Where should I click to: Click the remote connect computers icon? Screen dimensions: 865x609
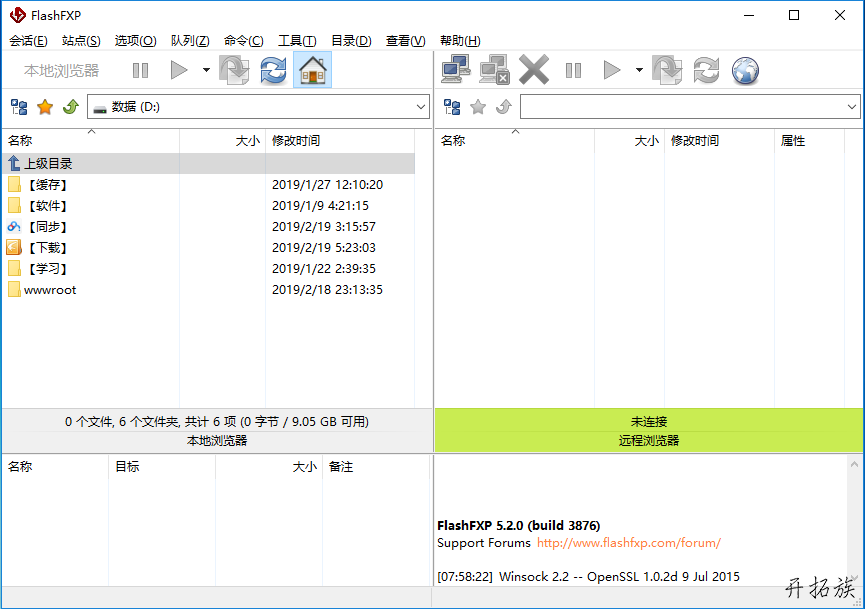point(456,70)
